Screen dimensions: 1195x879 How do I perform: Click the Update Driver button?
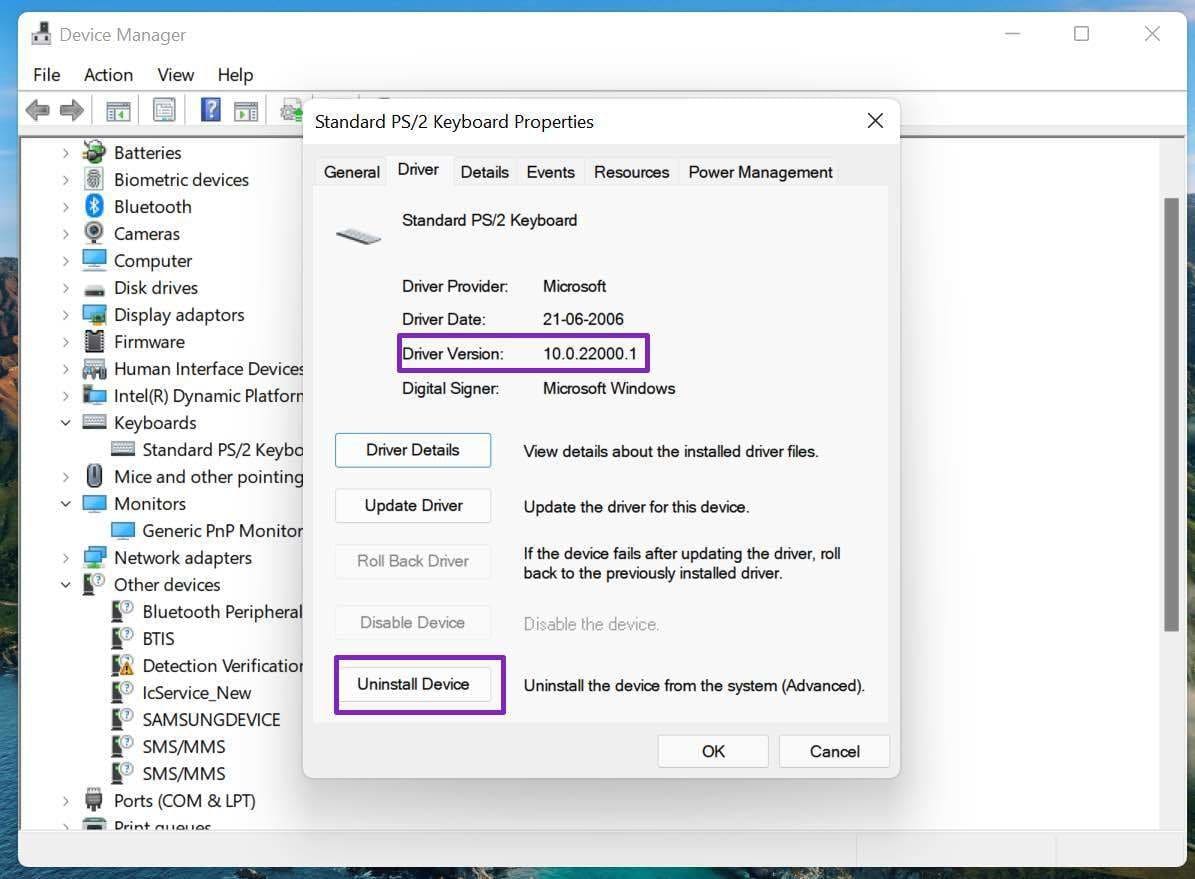pos(412,505)
